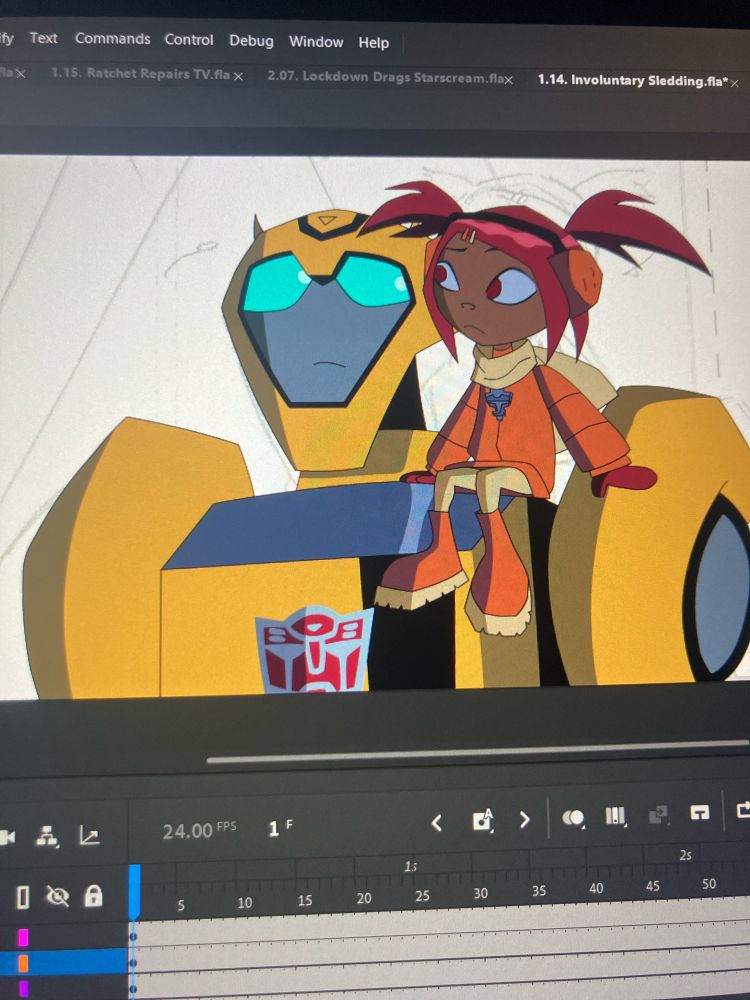Image resolution: width=750 pixels, height=1000 pixels.
Task: Click the center frame icon in timeline
Action: pos(700,812)
